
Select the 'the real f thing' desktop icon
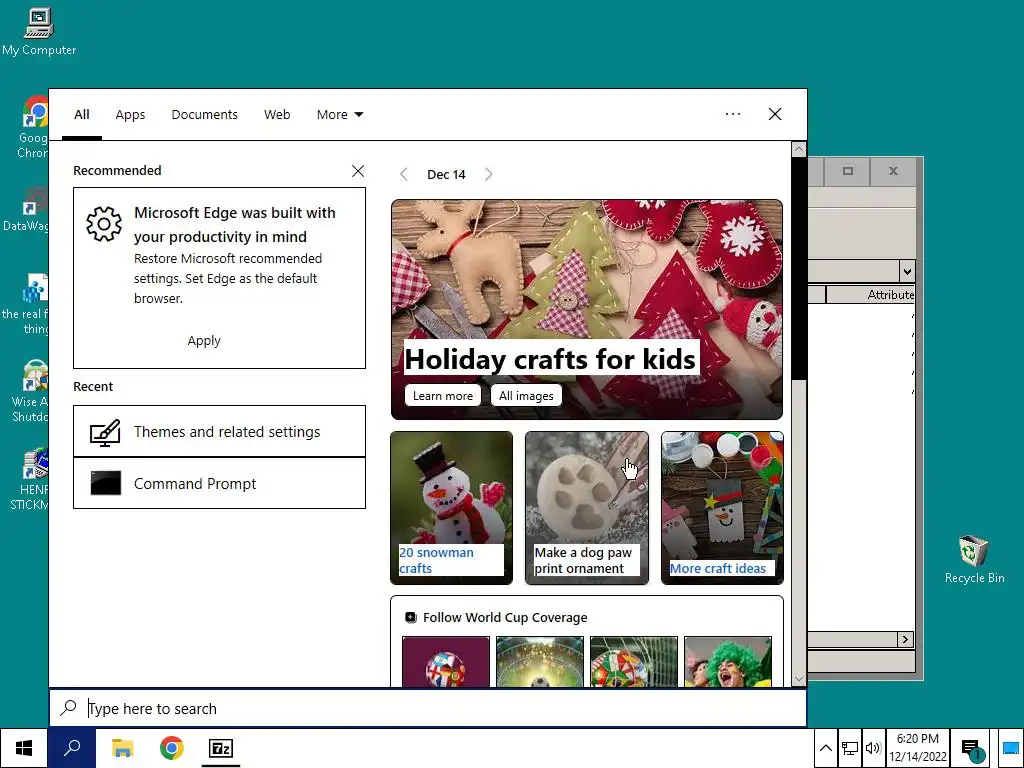pos(26,304)
